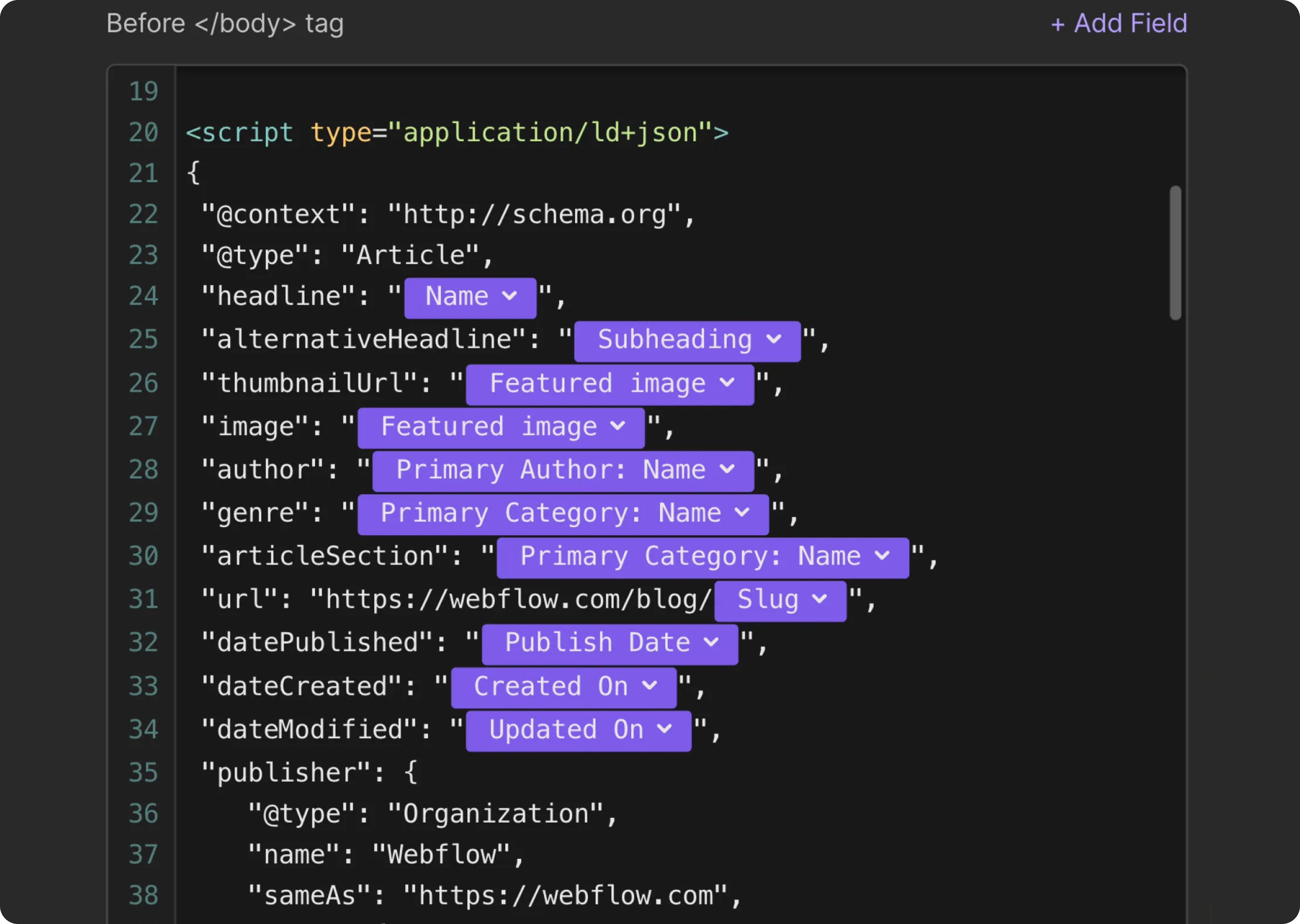Click the code editor vertical scrollbar thumb
The width and height of the screenshot is (1300, 924).
[x=1175, y=253]
